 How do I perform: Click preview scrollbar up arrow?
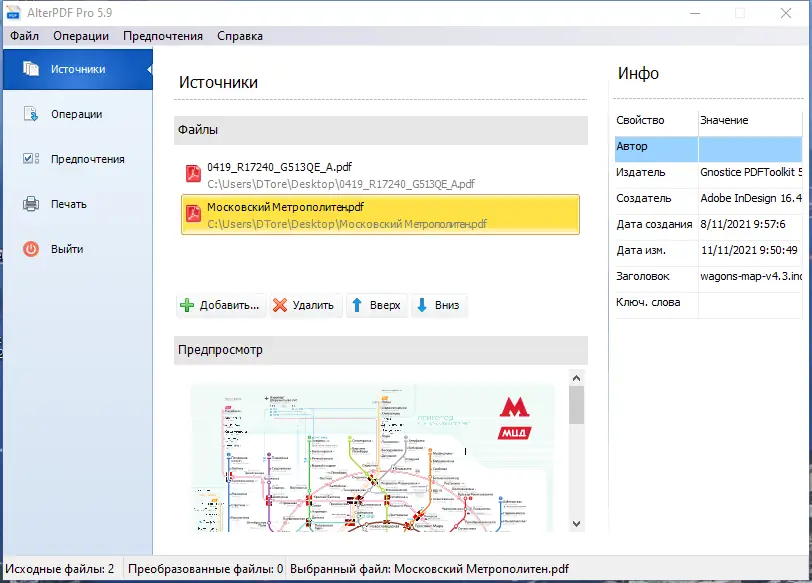576,378
